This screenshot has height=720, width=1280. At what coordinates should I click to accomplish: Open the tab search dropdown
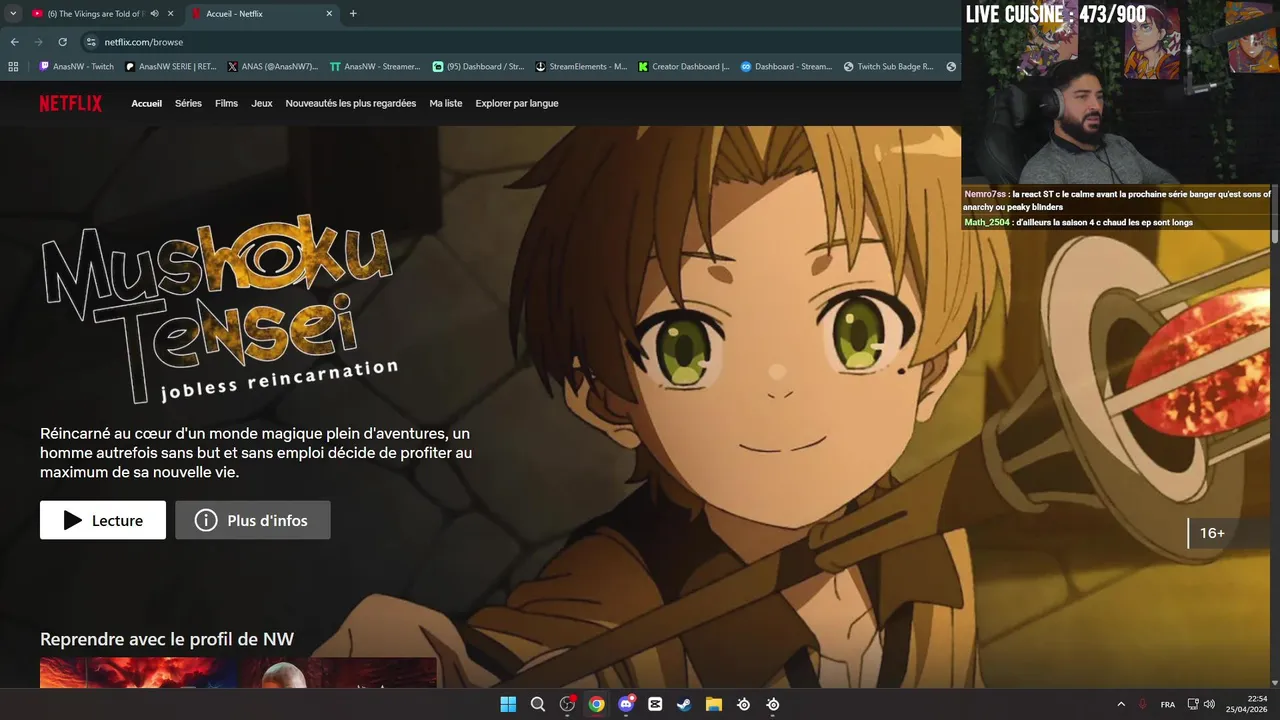tap(13, 14)
